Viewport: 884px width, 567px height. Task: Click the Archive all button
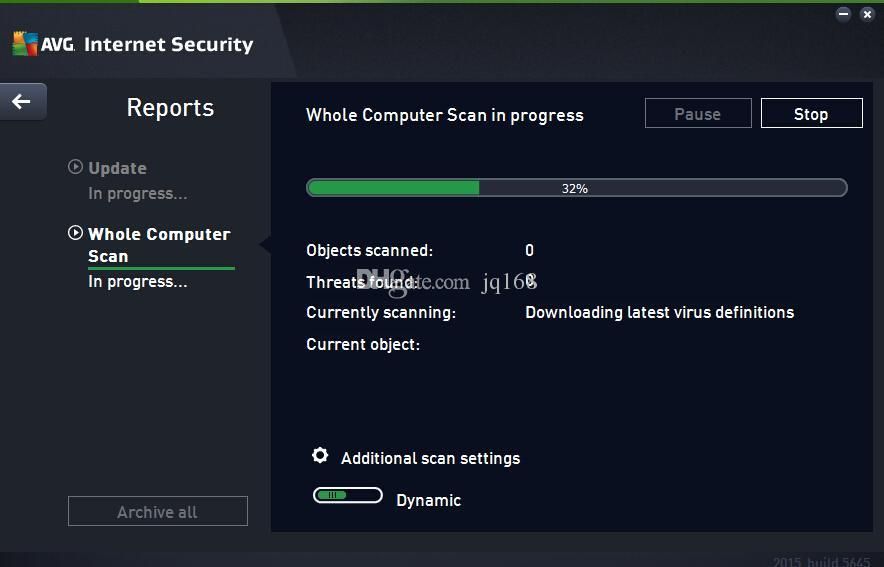(x=158, y=511)
